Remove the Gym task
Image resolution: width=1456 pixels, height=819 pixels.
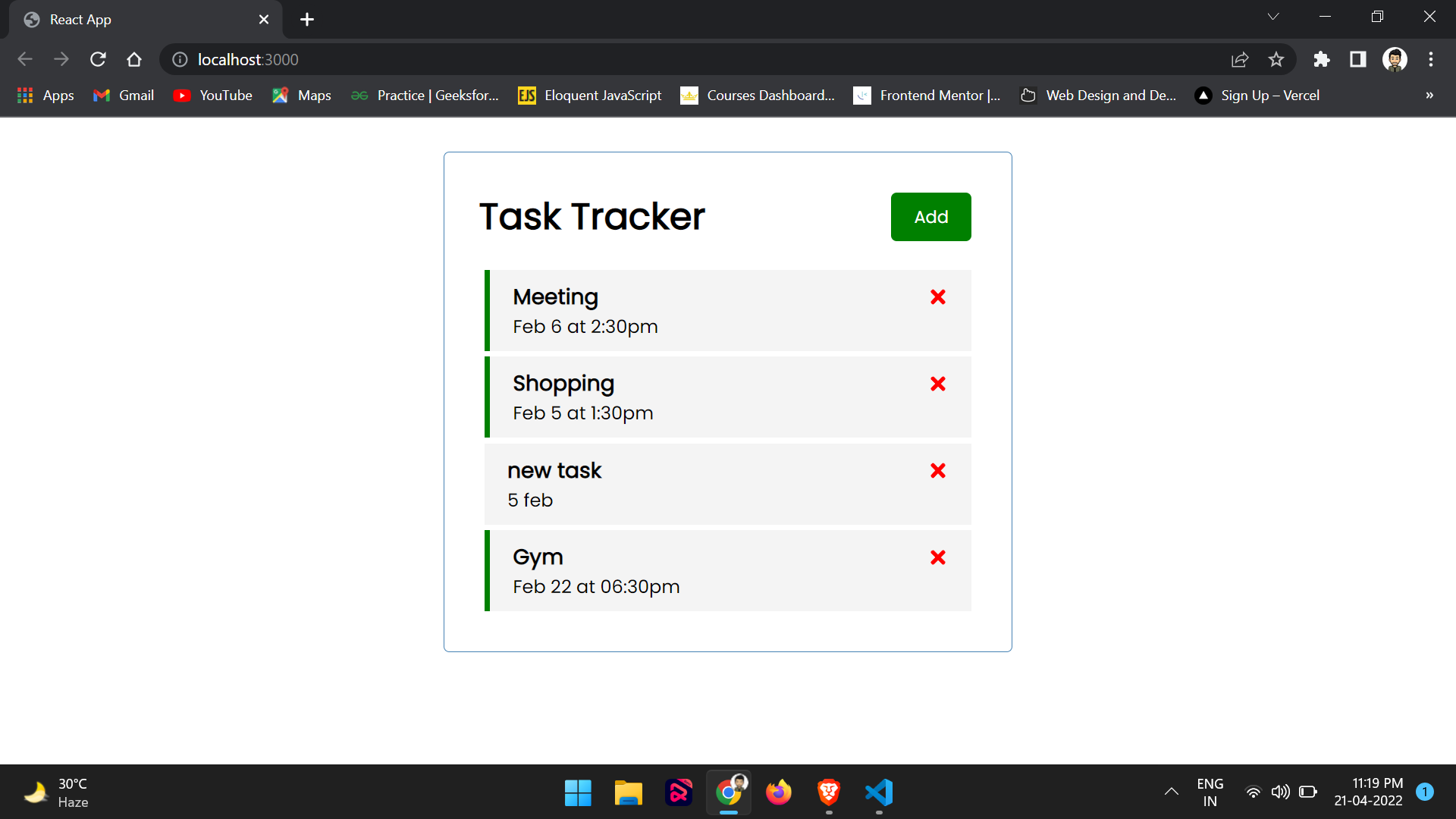click(x=938, y=557)
